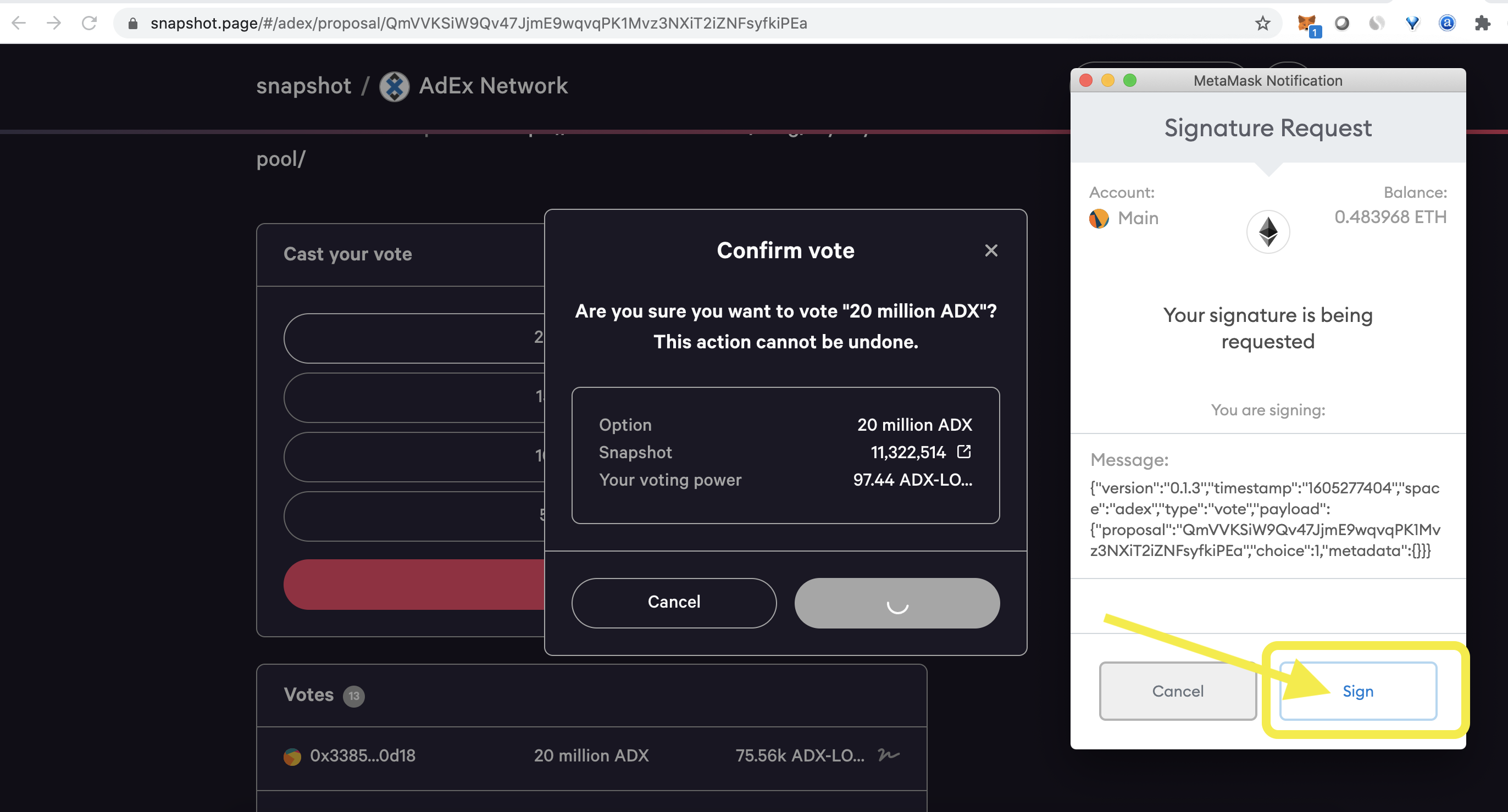Click the Votes count badge 13

click(353, 696)
